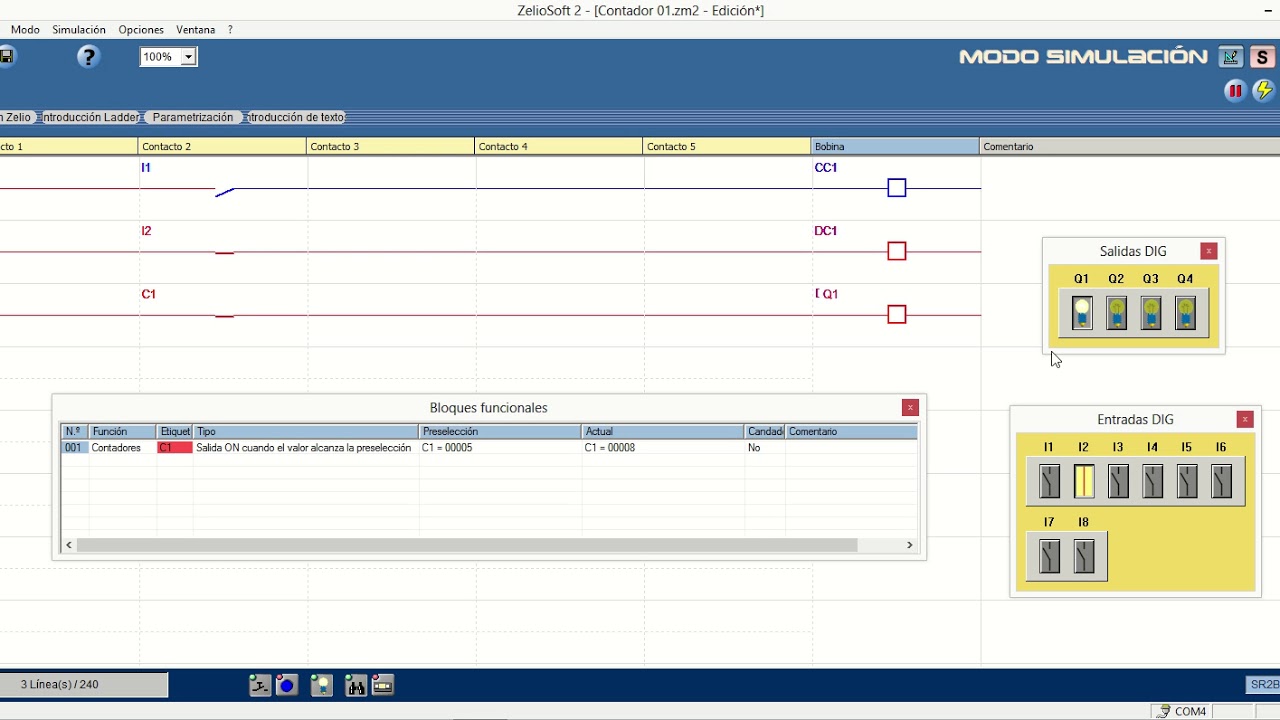This screenshot has width=1280, height=720.
Task: Click the save disk icon in toolbar
Action: click(x=6, y=57)
